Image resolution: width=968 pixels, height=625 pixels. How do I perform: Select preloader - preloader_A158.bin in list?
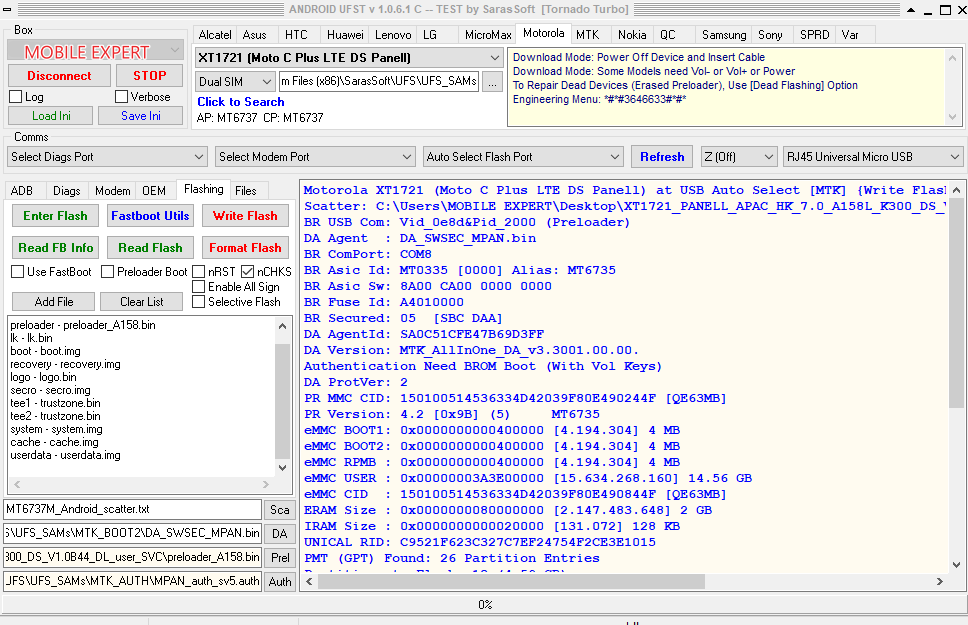tap(83, 325)
